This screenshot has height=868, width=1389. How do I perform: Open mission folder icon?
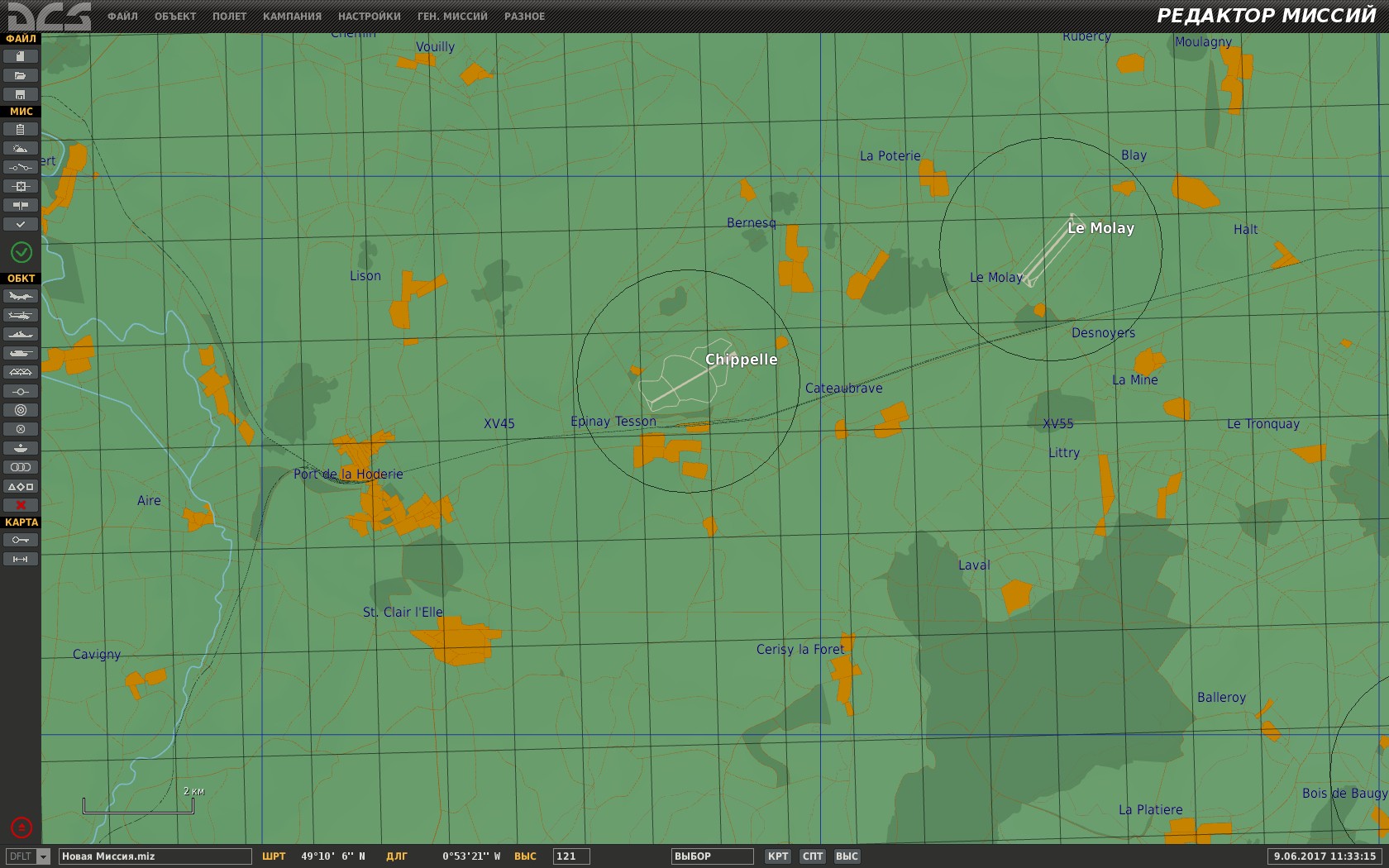click(21, 75)
